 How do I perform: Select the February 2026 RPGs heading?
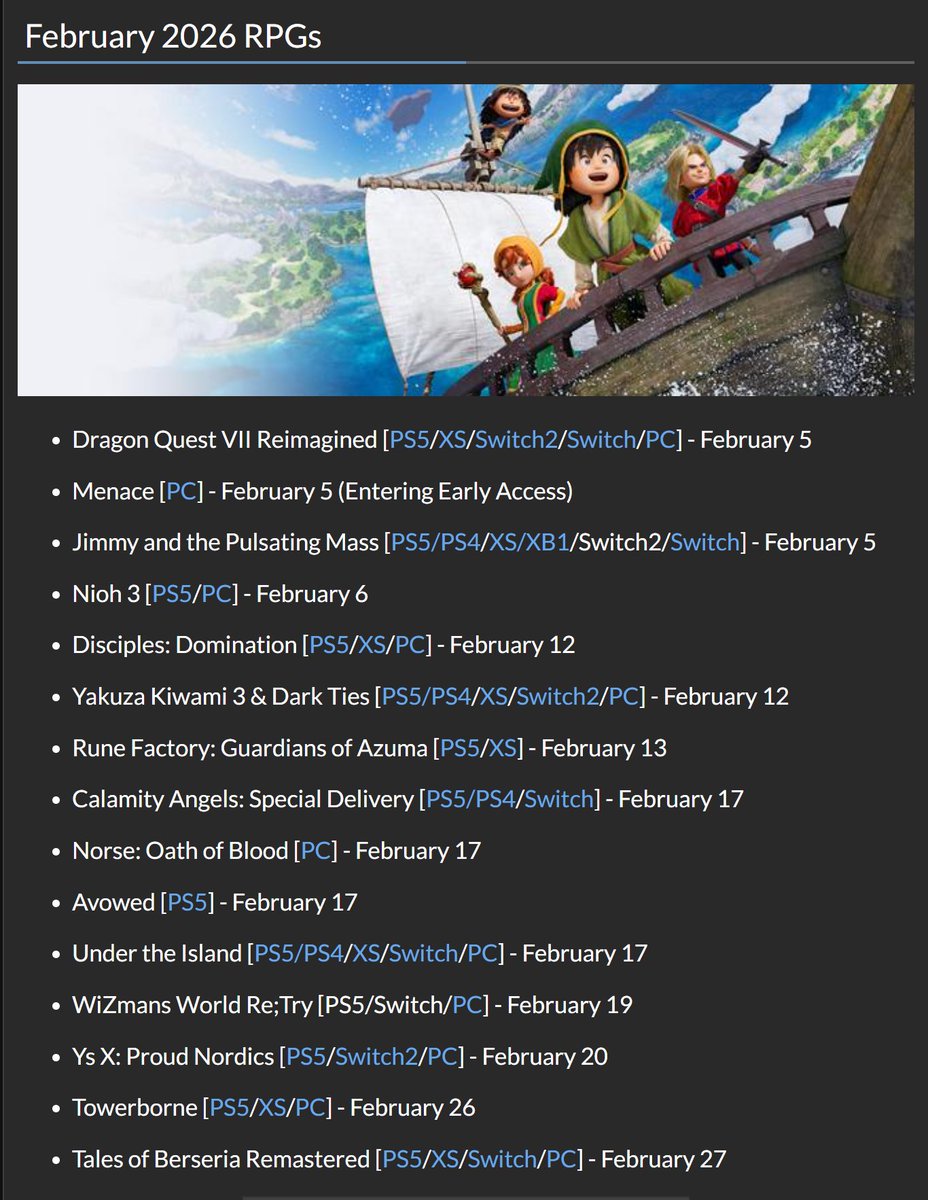coord(173,36)
